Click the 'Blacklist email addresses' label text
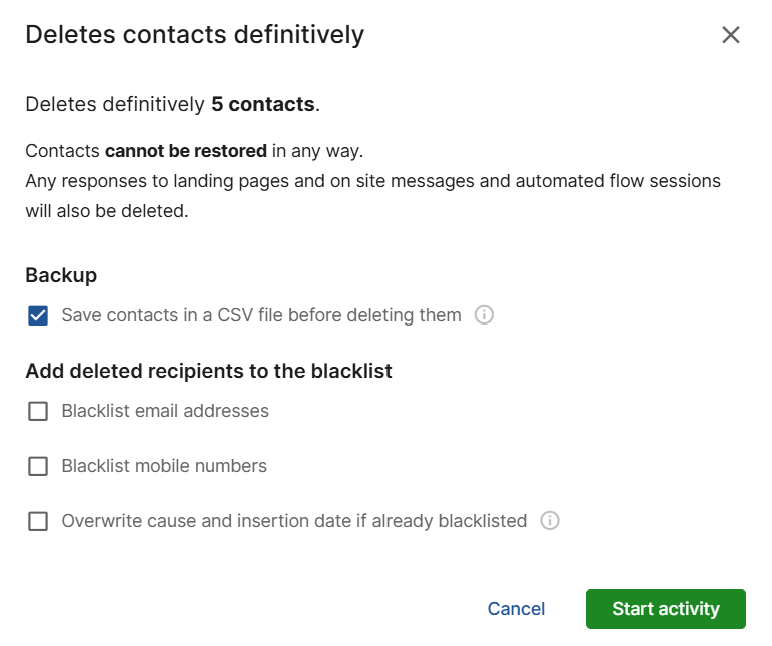 tap(165, 411)
